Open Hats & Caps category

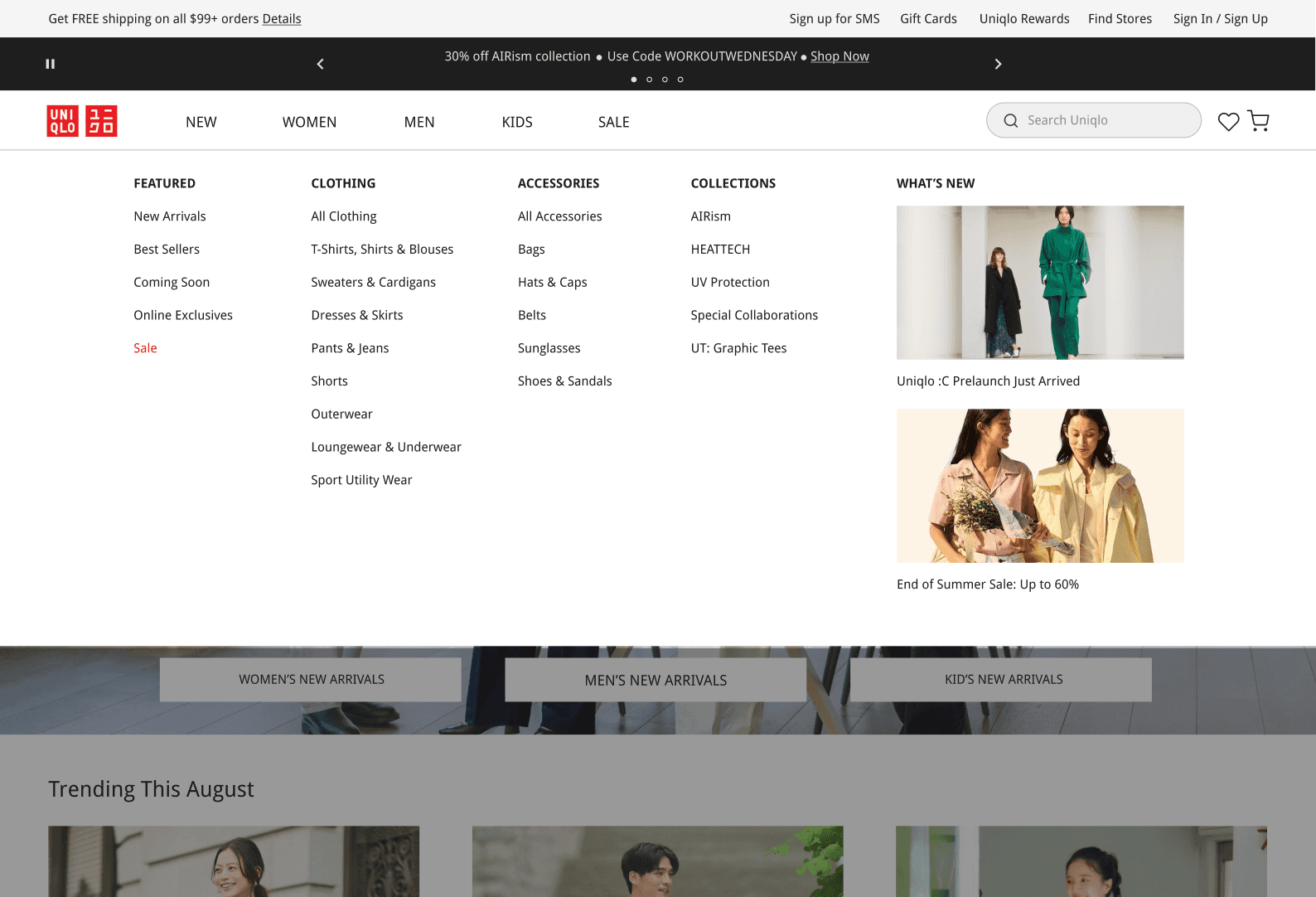(x=553, y=283)
